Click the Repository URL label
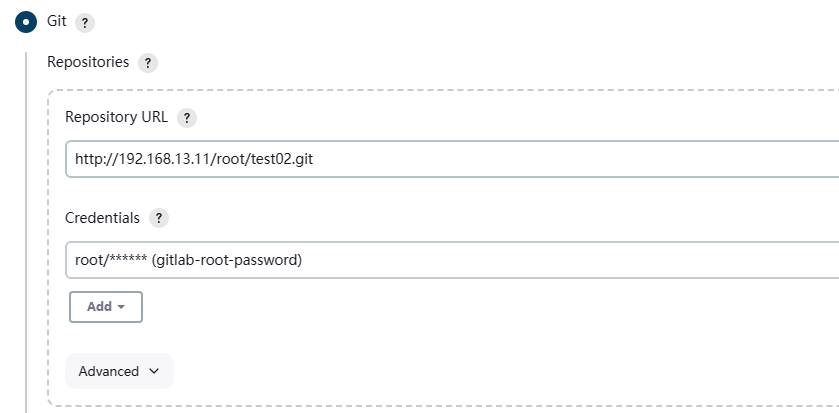Screen dimensions: 839x413 pos(116,117)
